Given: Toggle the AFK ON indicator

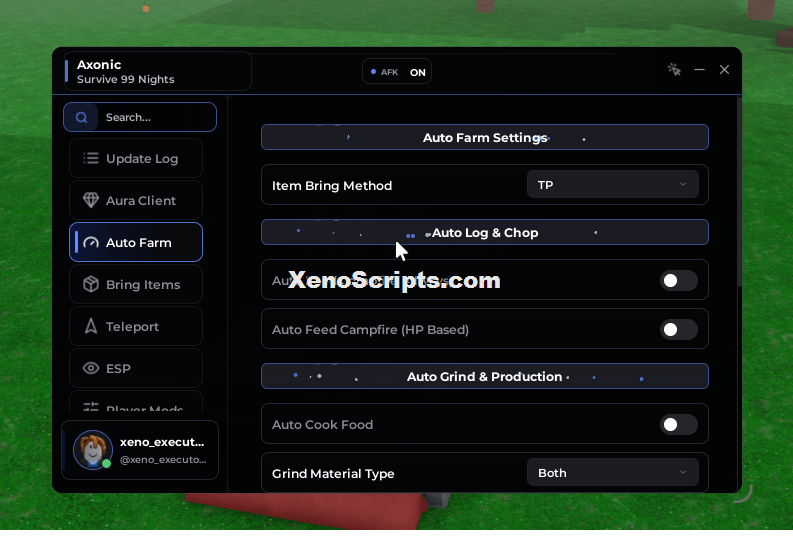Looking at the screenshot, I should click(397, 72).
